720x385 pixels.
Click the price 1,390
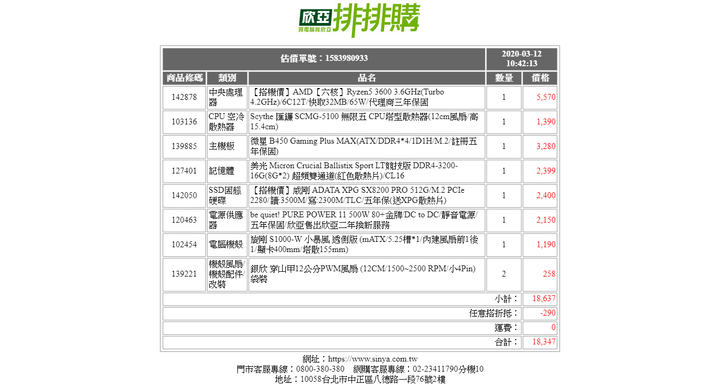point(546,122)
